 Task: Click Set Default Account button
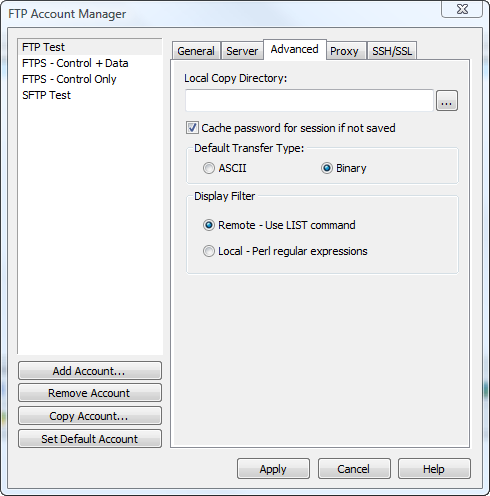pos(90,439)
